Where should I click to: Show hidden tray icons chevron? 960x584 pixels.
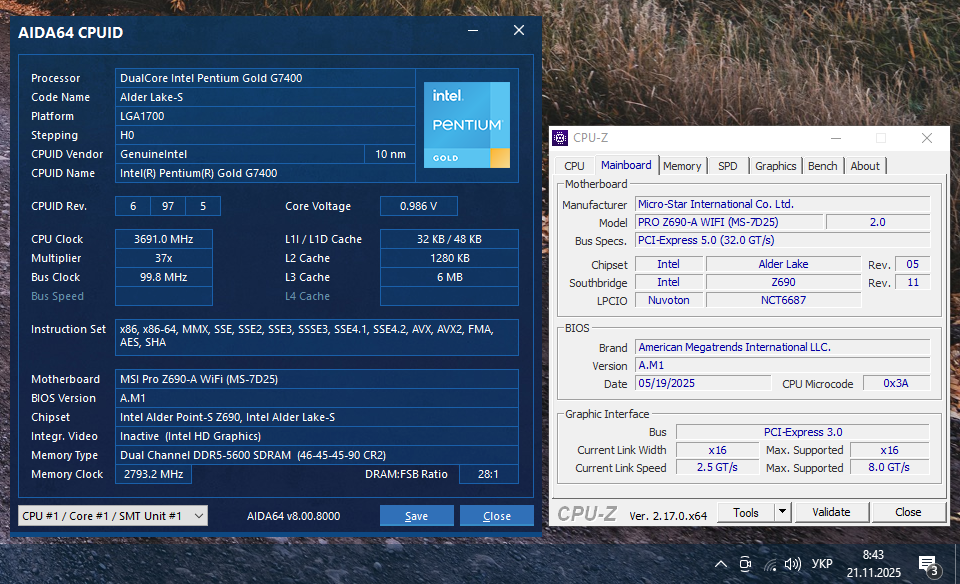click(721, 564)
